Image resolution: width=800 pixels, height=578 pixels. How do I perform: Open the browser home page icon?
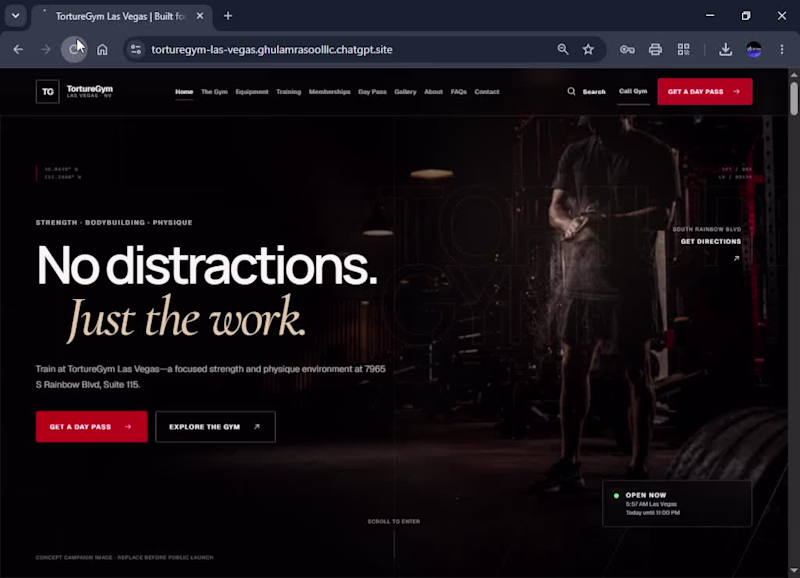point(103,49)
